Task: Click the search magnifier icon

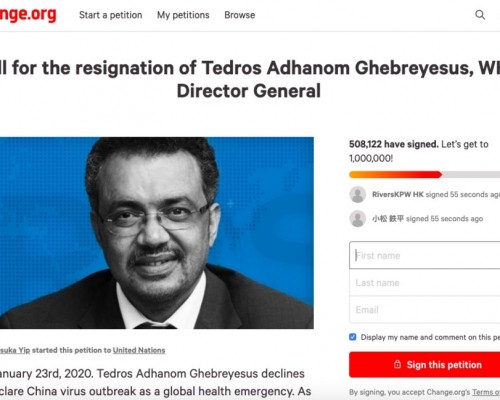Action: (x=480, y=15)
